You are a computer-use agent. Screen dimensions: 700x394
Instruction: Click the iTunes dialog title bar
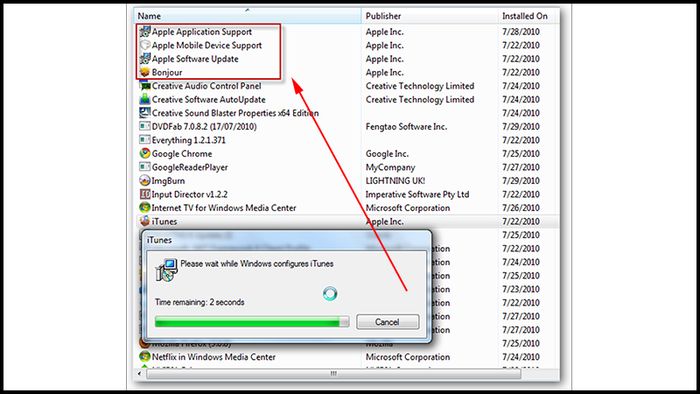tap(287, 240)
